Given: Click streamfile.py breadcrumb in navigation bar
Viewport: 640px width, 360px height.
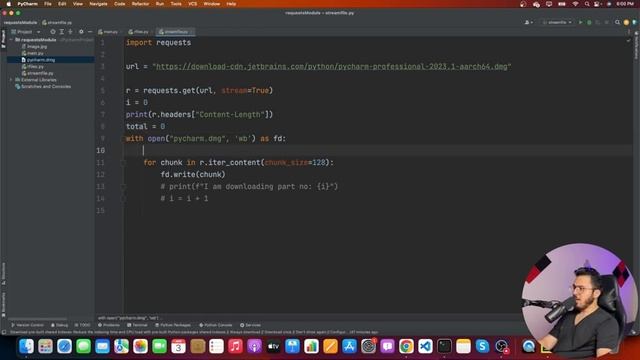Looking at the screenshot, I should (57, 22).
